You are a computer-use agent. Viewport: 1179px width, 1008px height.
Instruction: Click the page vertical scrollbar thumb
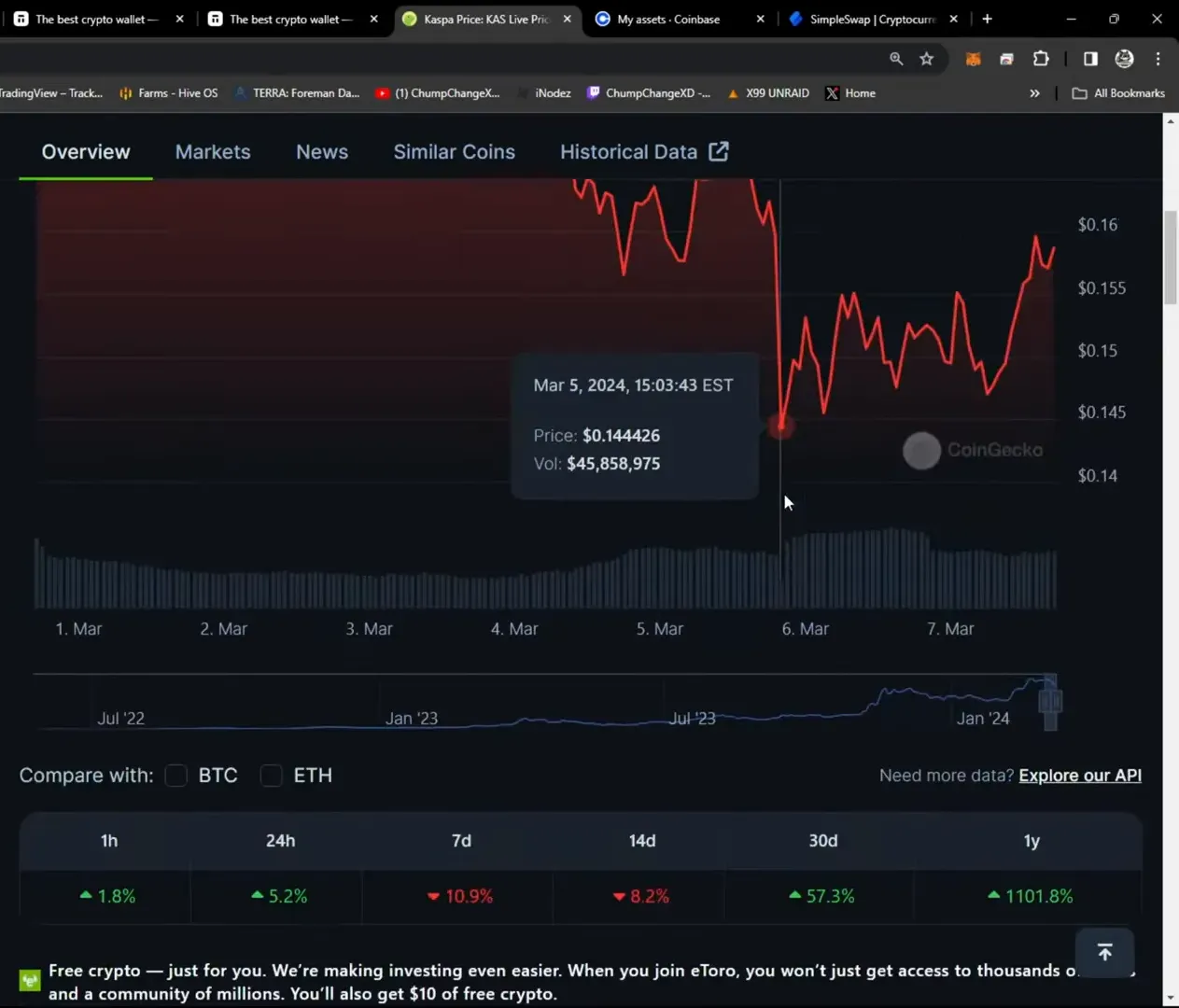click(1171, 258)
